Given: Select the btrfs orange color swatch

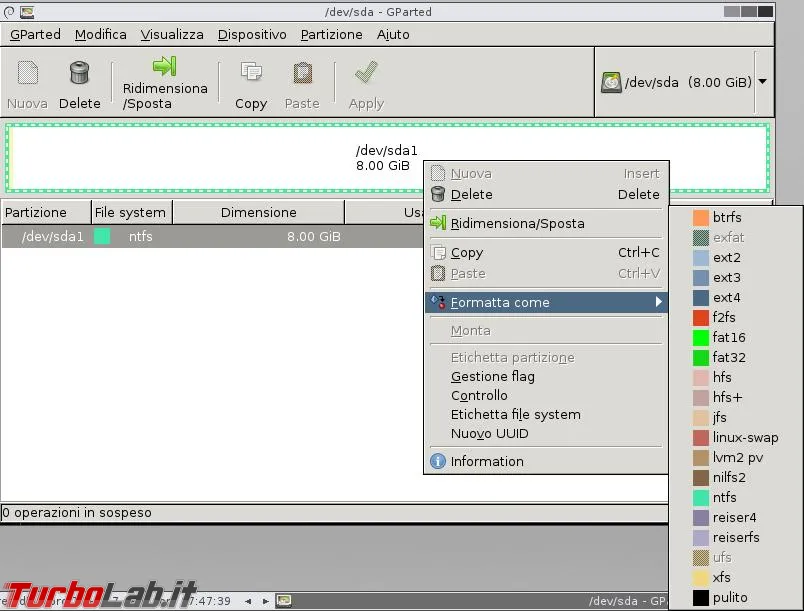Looking at the screenshot, I should pyautogui.click(x=700, y=217).
